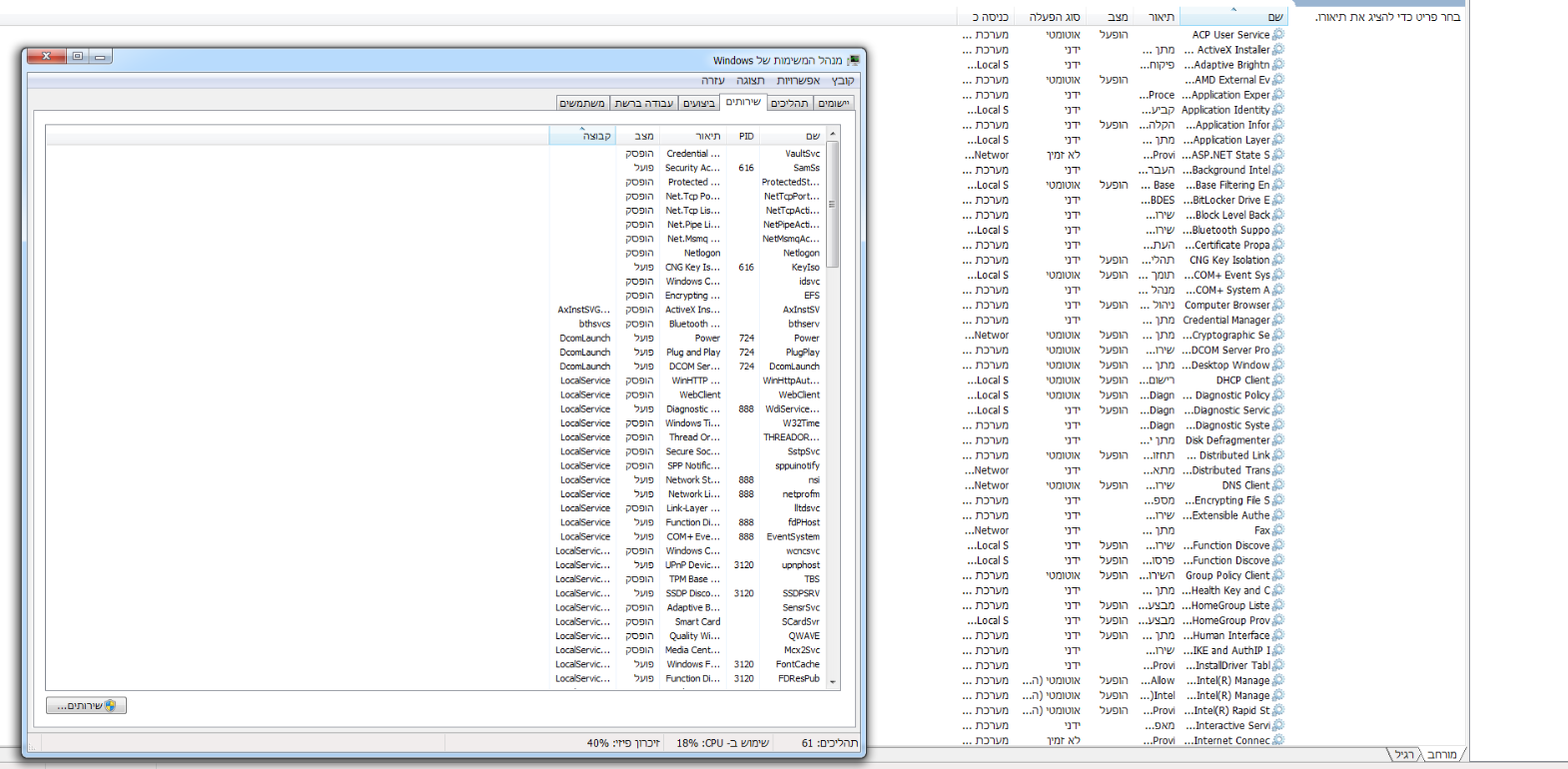Sort Services window by שם column header

1234,17
